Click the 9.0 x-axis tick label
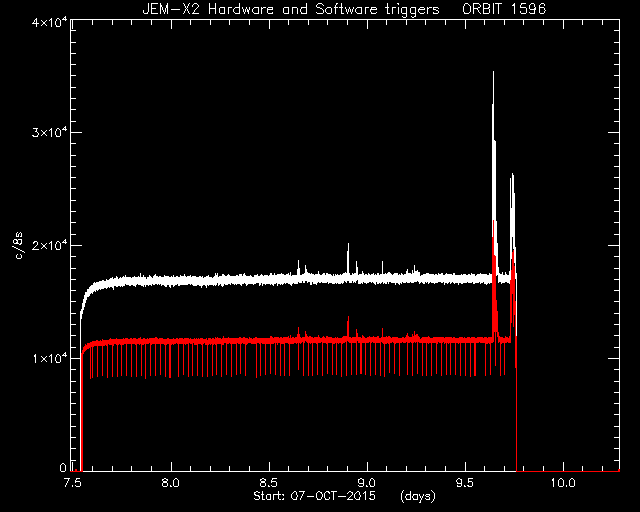640x512 pixels. click(367, 483)
